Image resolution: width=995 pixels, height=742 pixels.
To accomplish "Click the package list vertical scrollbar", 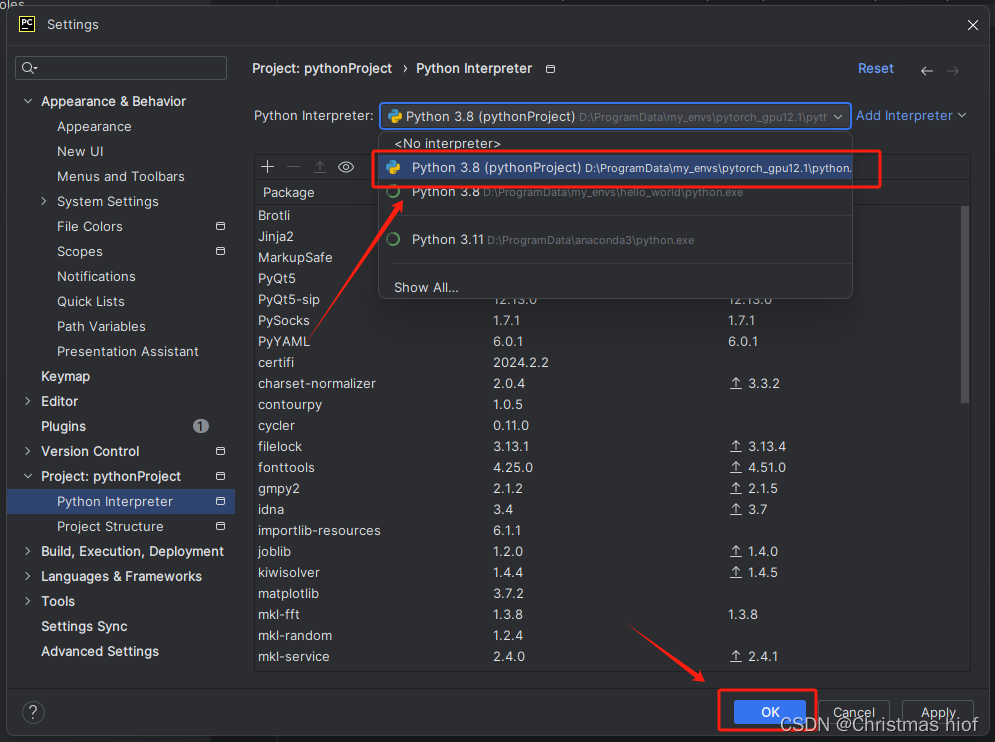I will [965, 305].
